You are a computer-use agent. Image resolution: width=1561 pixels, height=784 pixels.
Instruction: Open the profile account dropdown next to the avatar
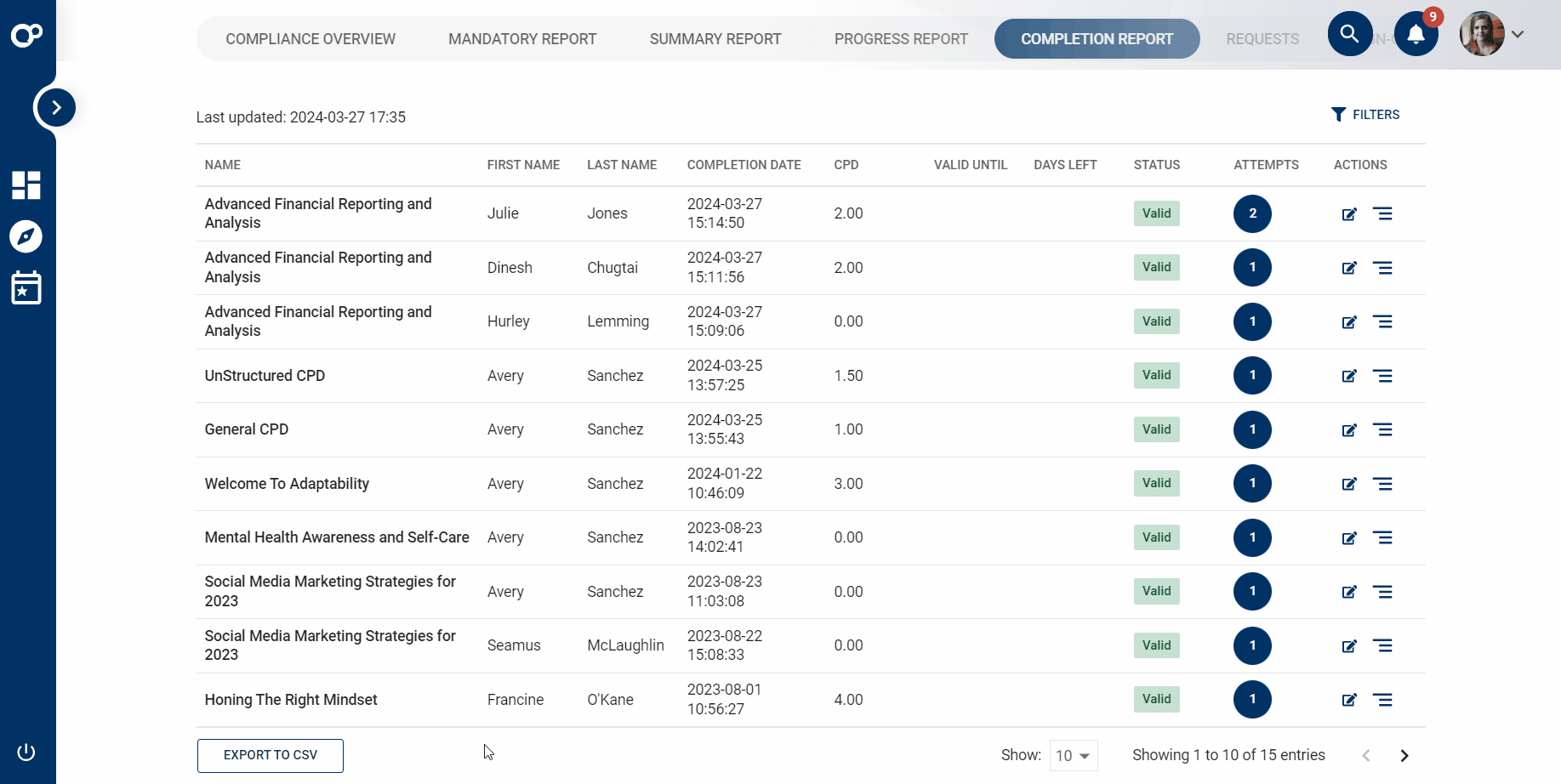coord(1518,34)
